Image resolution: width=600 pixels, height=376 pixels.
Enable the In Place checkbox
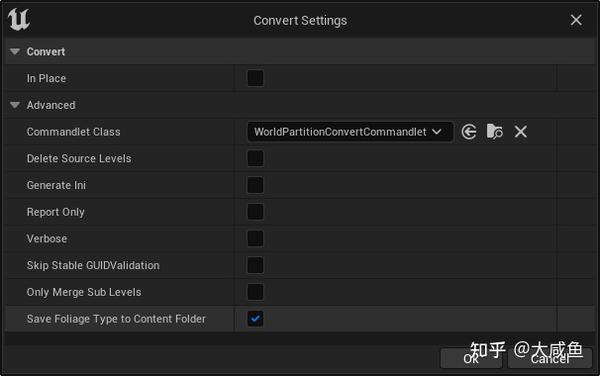tap(255, 78)
